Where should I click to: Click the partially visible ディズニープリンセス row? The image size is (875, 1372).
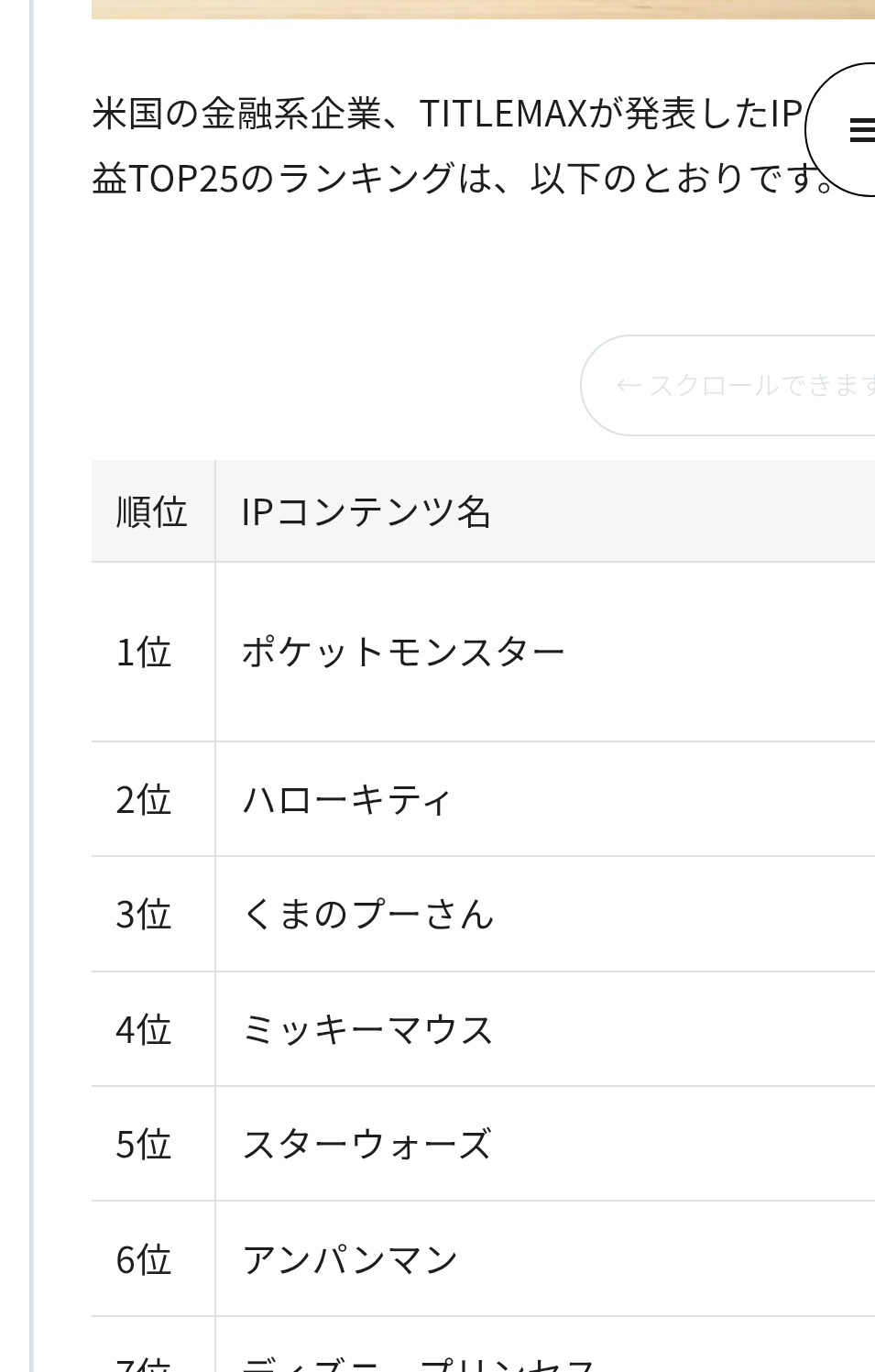coord(483,1345)
